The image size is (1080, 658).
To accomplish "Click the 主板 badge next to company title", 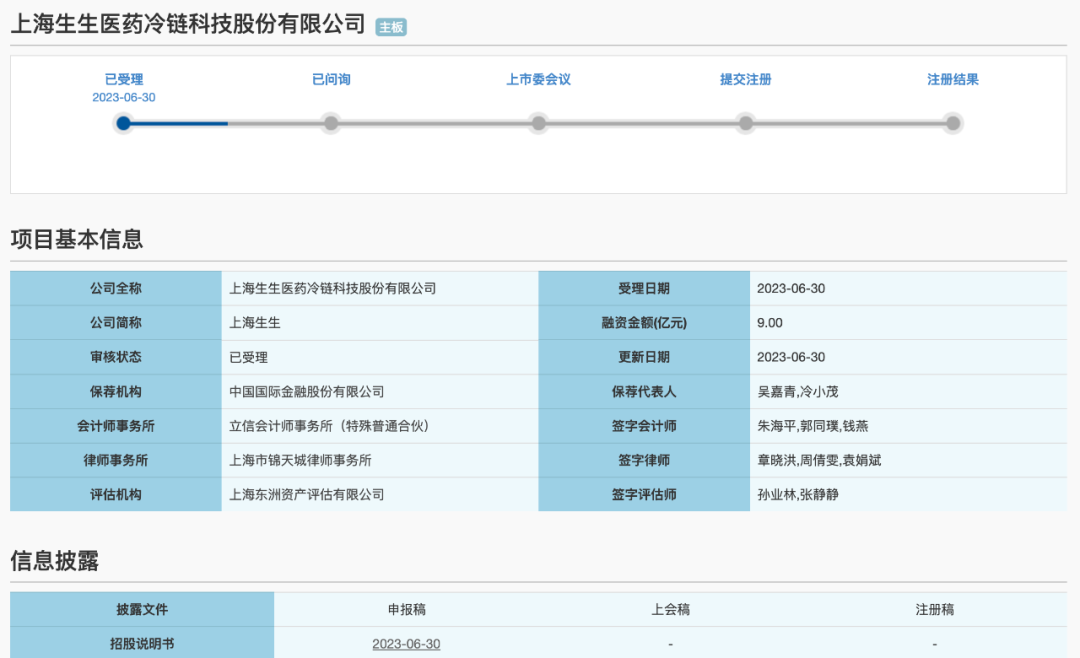I will coord(391,28).
